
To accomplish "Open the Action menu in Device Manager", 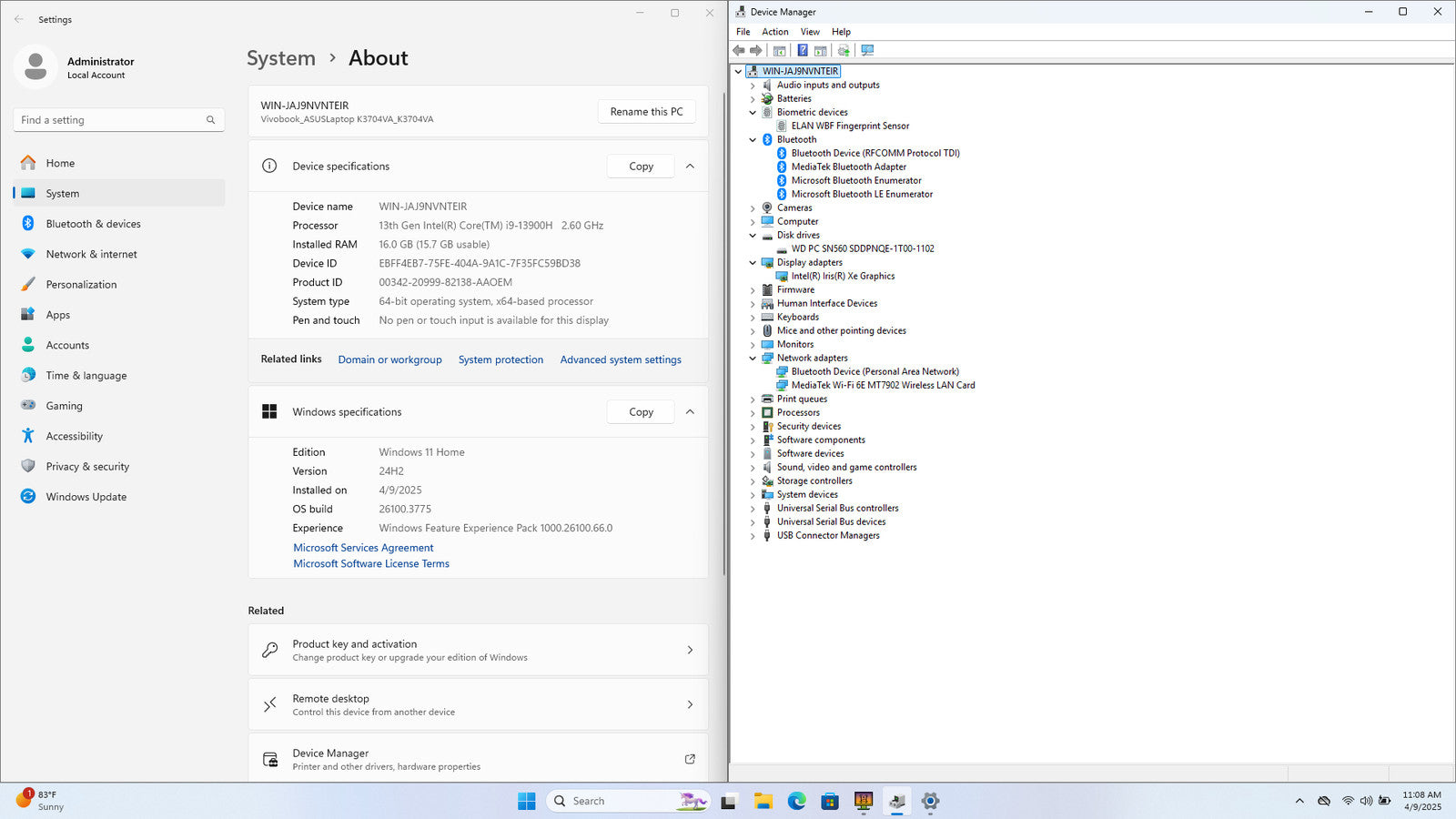I will pos(775,32).
